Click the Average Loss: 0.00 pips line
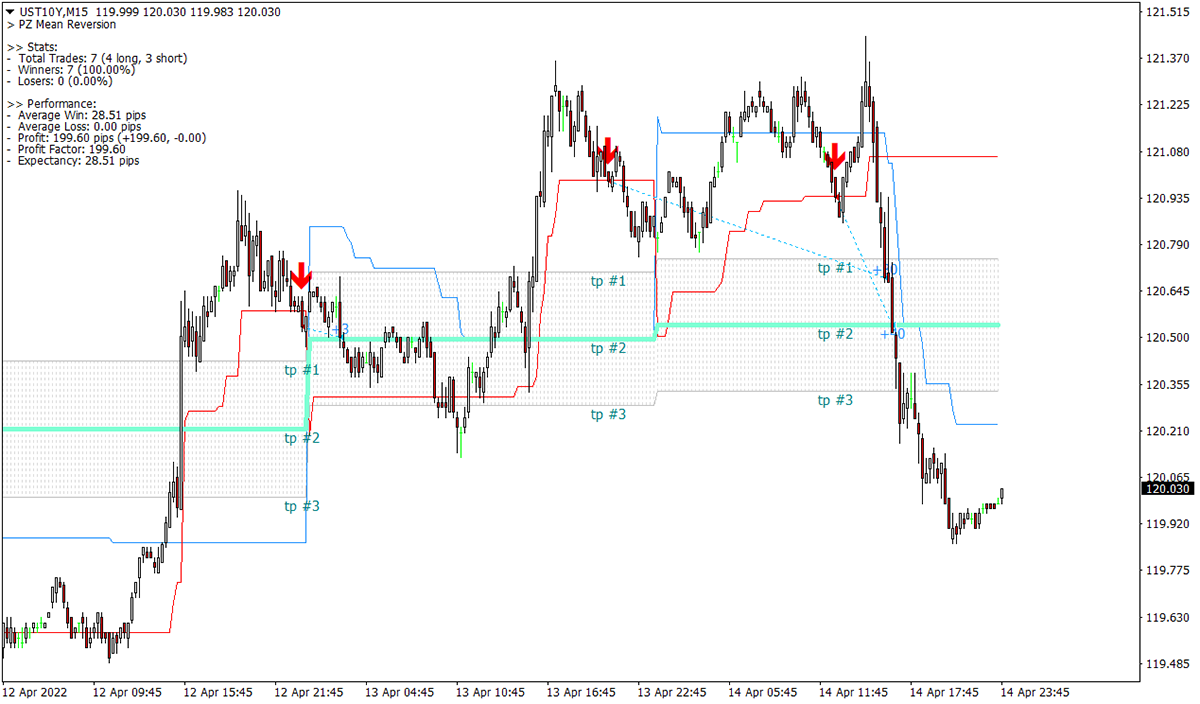Image resolution: width=1200 pixels, height=704 pixels. pos(74,127)
